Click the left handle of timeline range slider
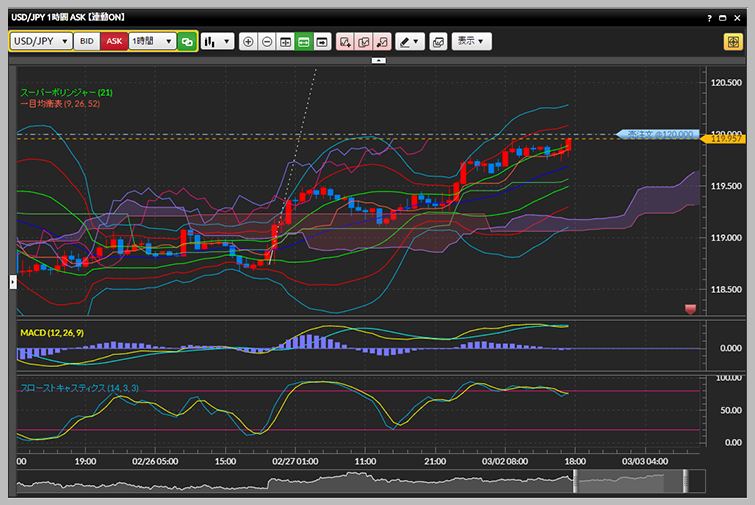Screen dimensions: 755x505 point(574,481)
